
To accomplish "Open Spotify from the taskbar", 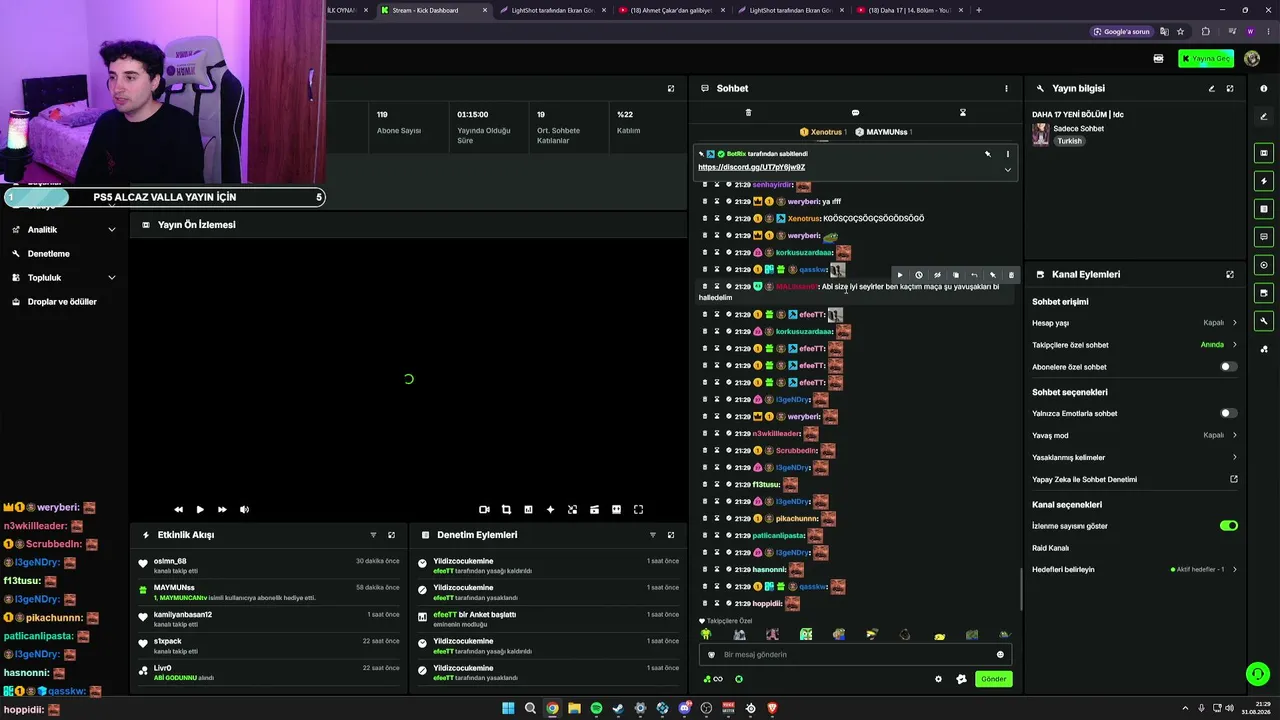I will coord(596,708).
